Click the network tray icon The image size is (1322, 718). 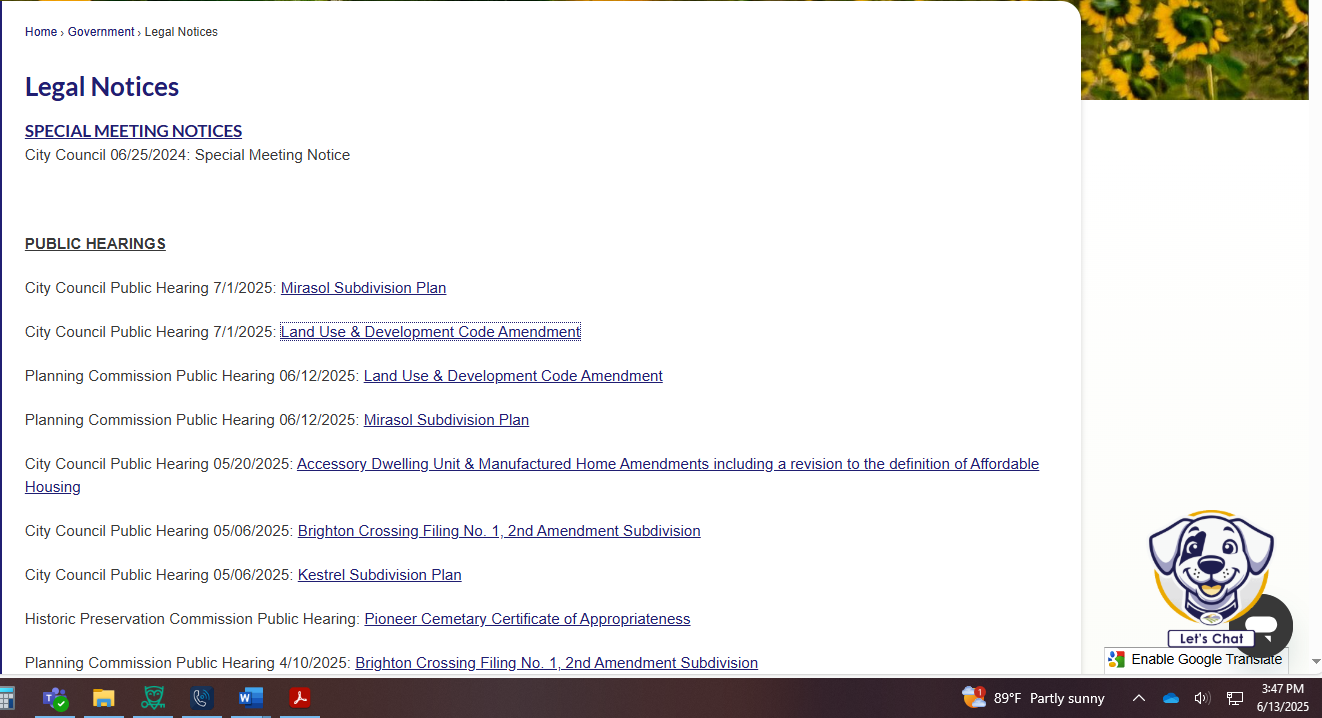pos(1235,698)
